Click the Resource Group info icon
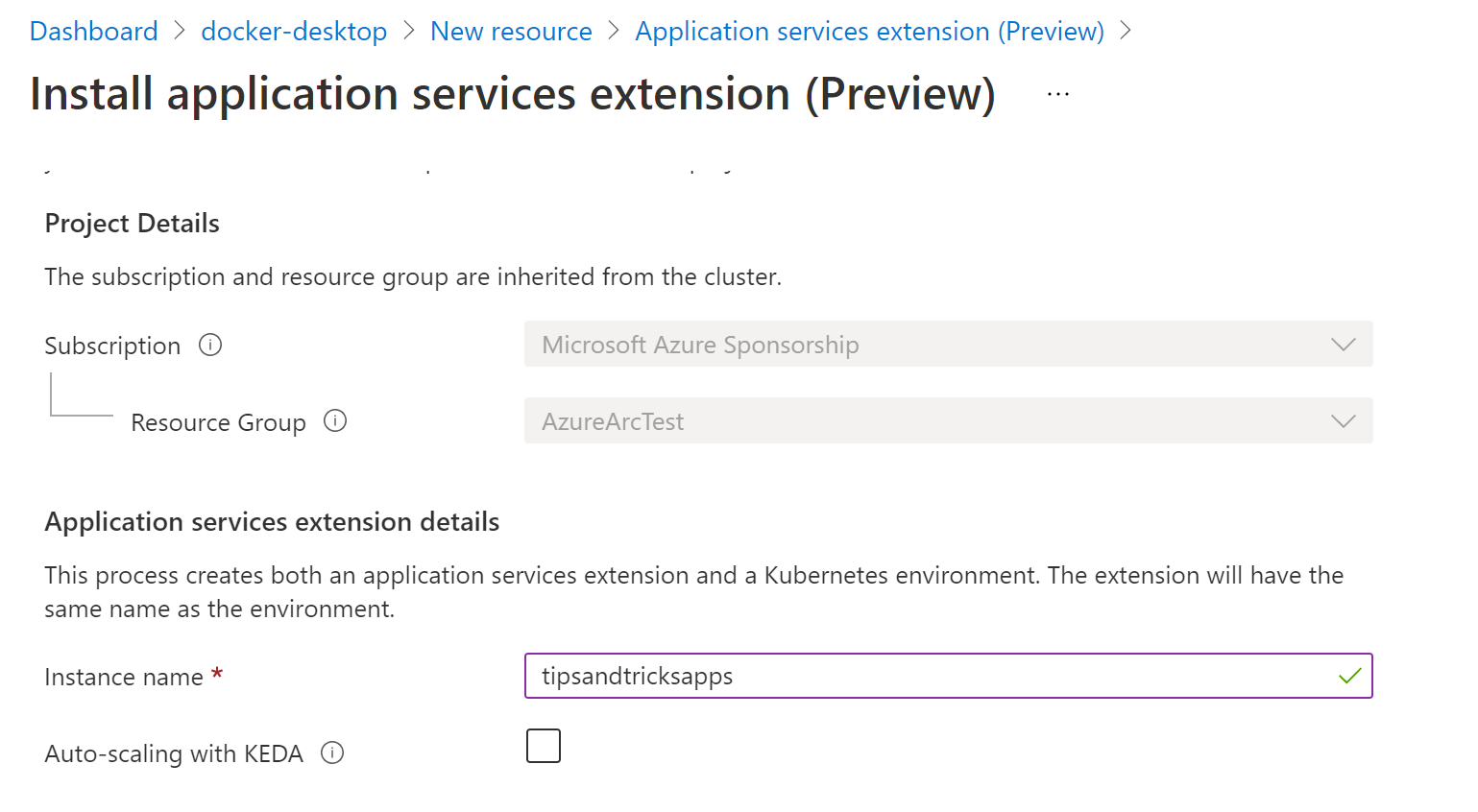The width and height of the screenshot is (1478, 812). [335, 420]
